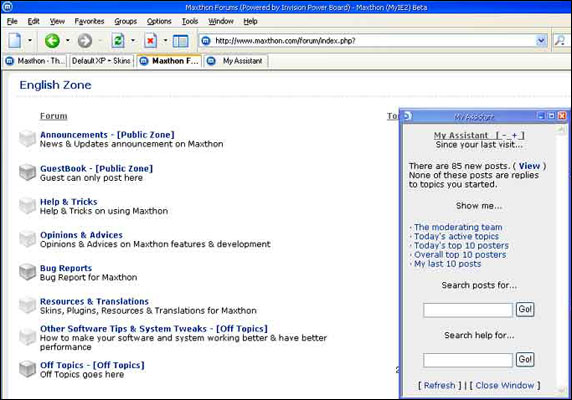Go back with the green Back arrow
Image resolution: width=572 pixels, height=400 pixels.
pos(52,40)
